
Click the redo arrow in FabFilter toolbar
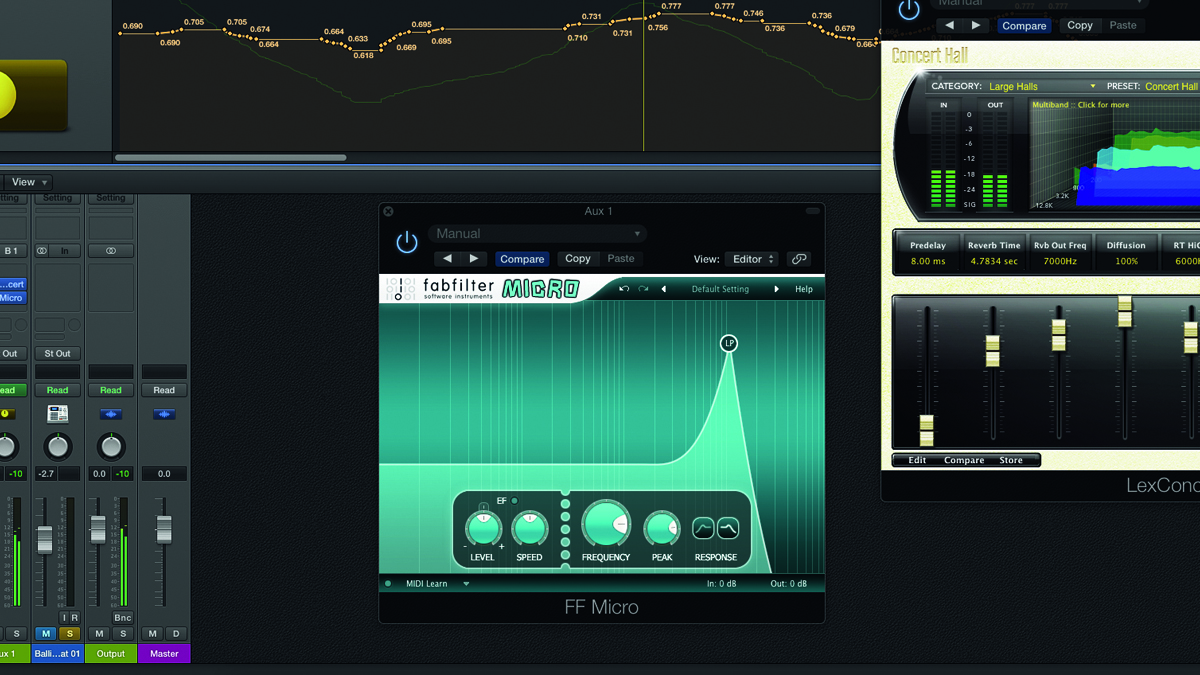click(x=643, y=289)
